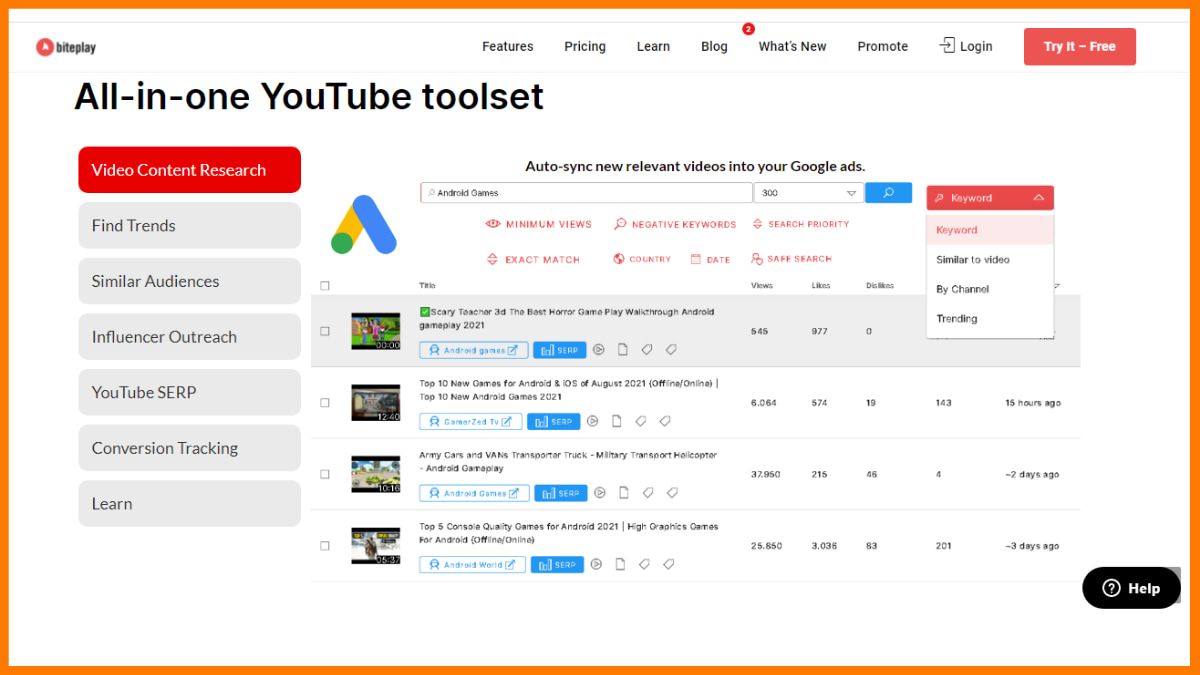Click document icon in Top 10 New Games row
The width and height of the screenshot is (1200, 675).
tap(617, 422)
